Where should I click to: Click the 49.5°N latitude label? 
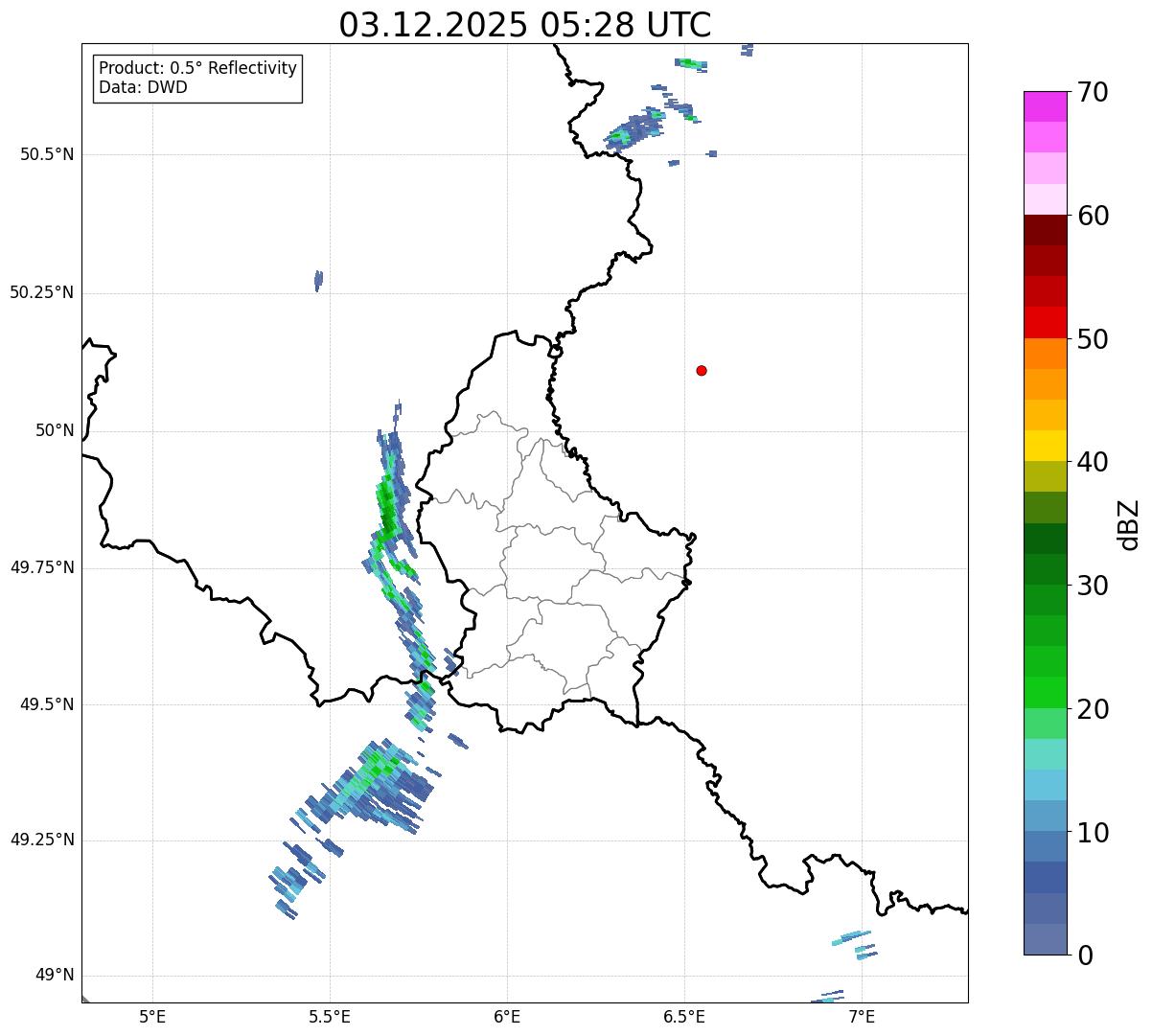[47, 704]
